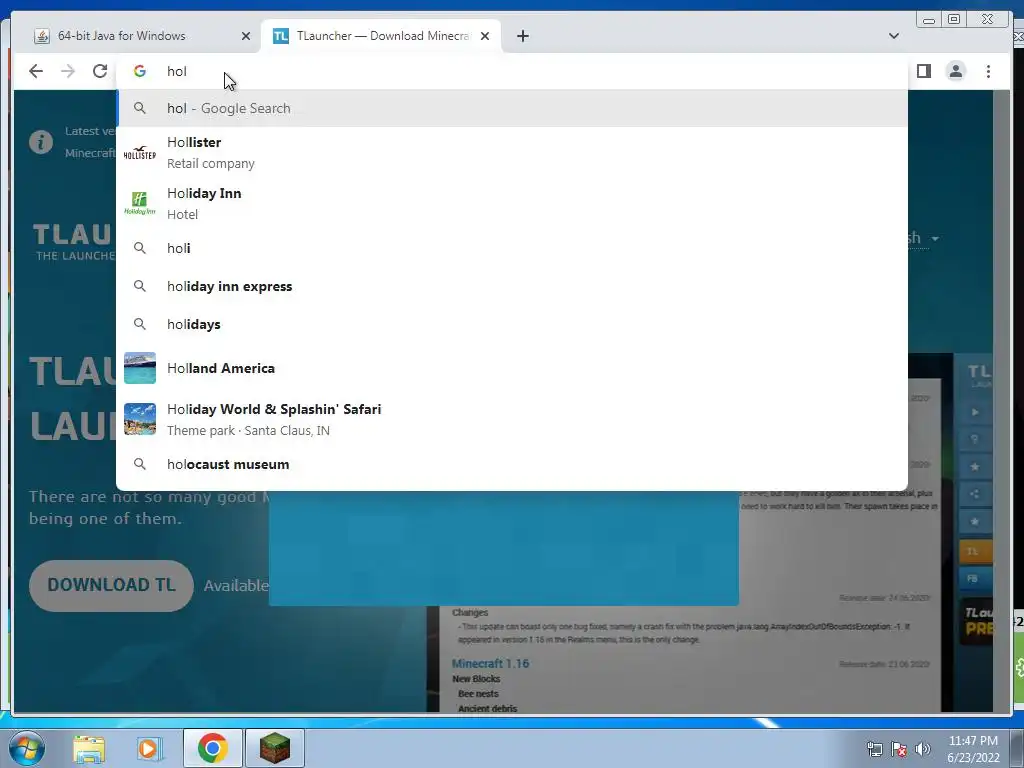Pick the "holidays" search suggestion
1024x768 pixels.
[512, 324]
